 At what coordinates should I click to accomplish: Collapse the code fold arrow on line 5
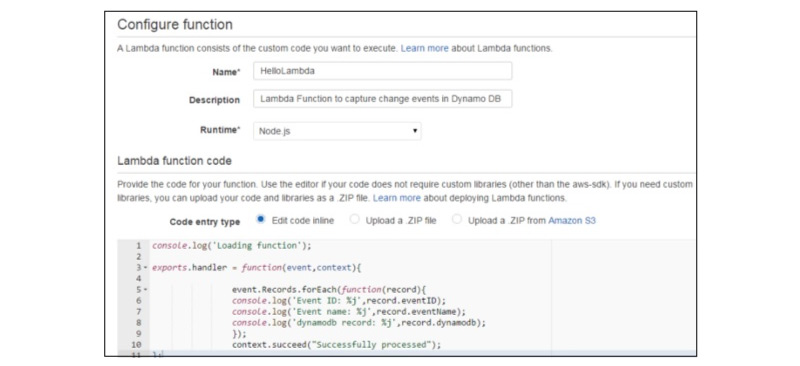pyautogui.click(x=146, y=290)
